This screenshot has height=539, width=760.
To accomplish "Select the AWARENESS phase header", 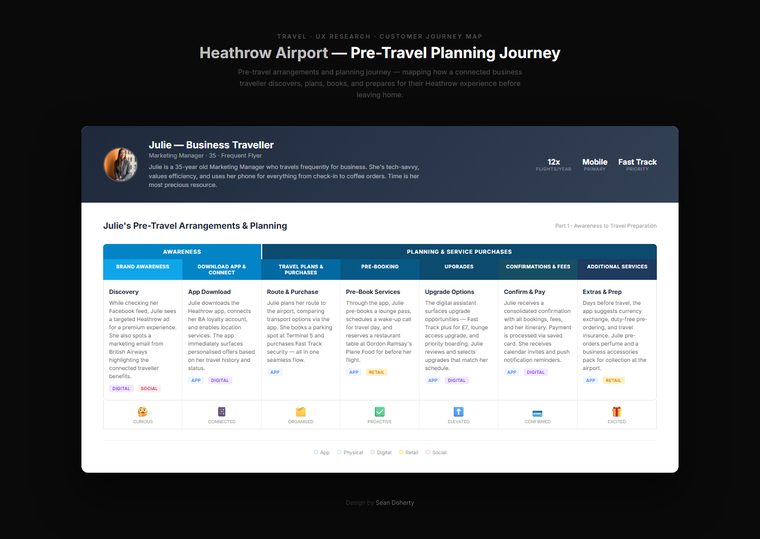I will [182, 252].
